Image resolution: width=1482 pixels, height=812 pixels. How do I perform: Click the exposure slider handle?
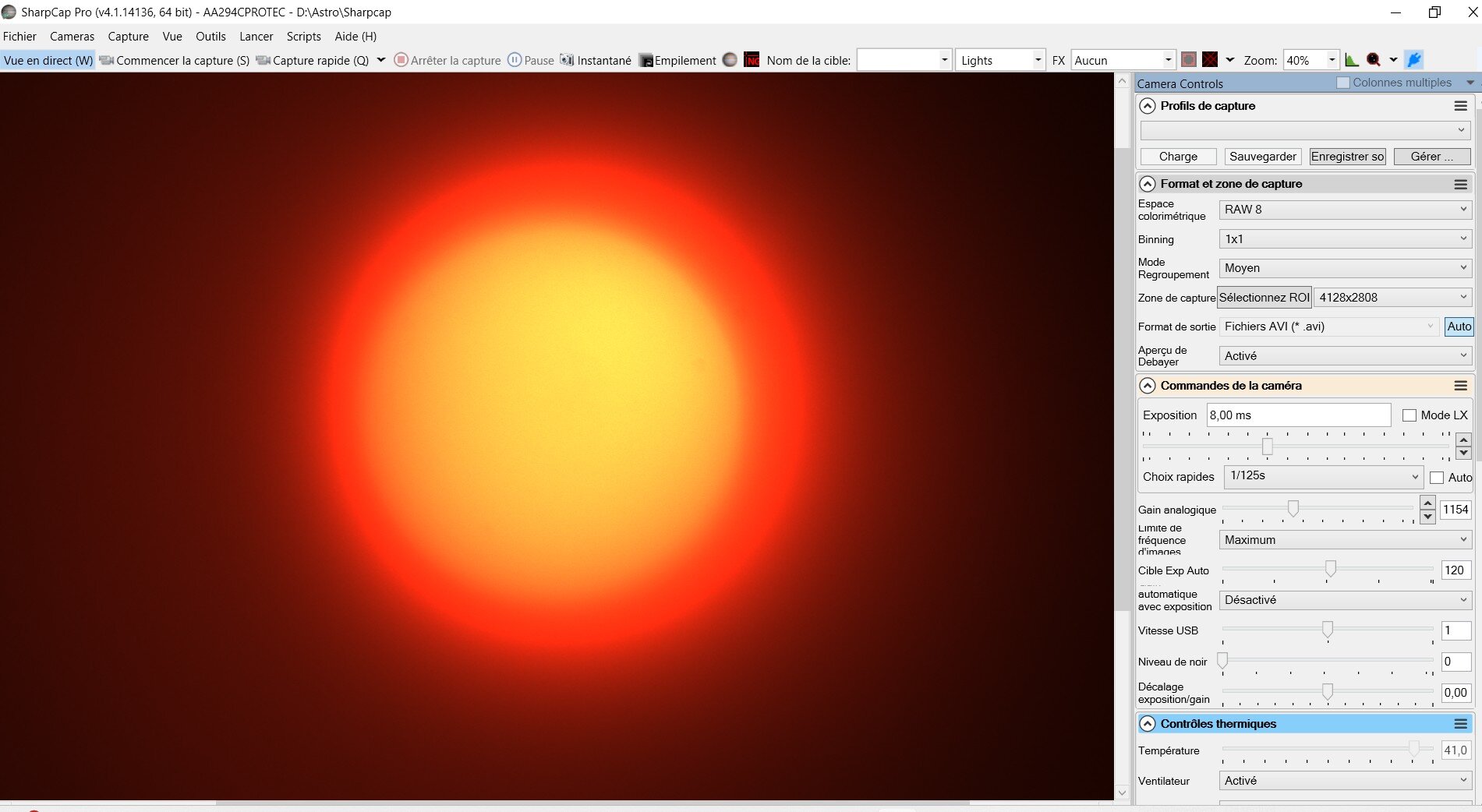(1268, 447)
